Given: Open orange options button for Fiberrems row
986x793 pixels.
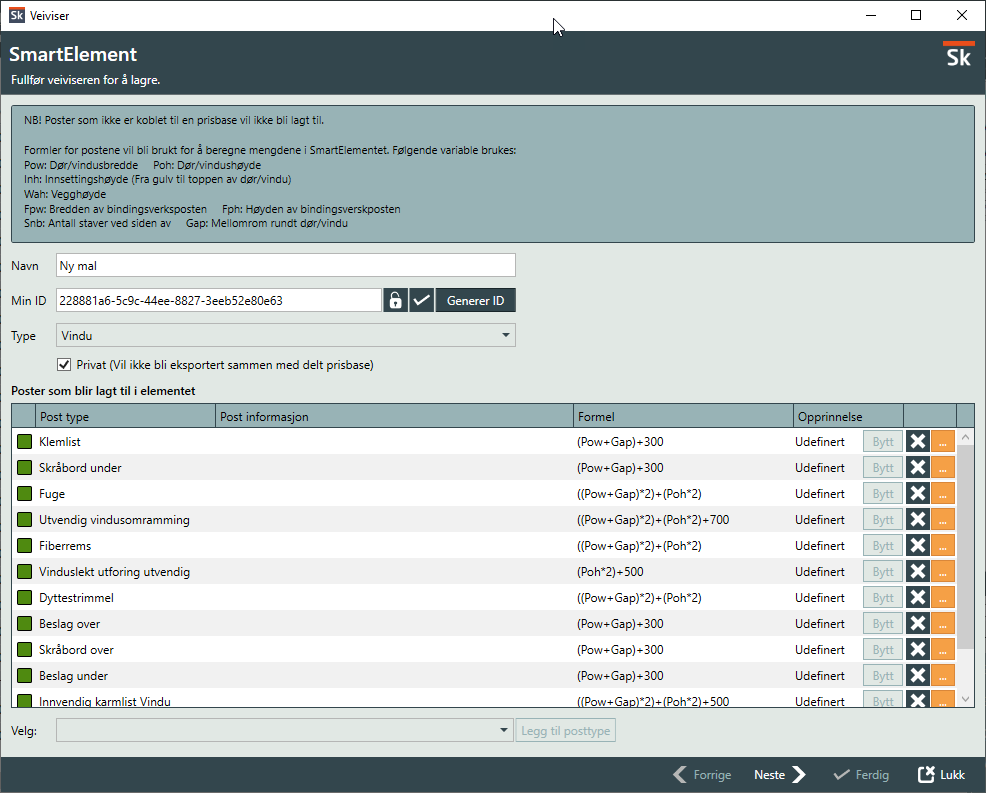Looking at the screenshot, I should (x=942, y=546).
